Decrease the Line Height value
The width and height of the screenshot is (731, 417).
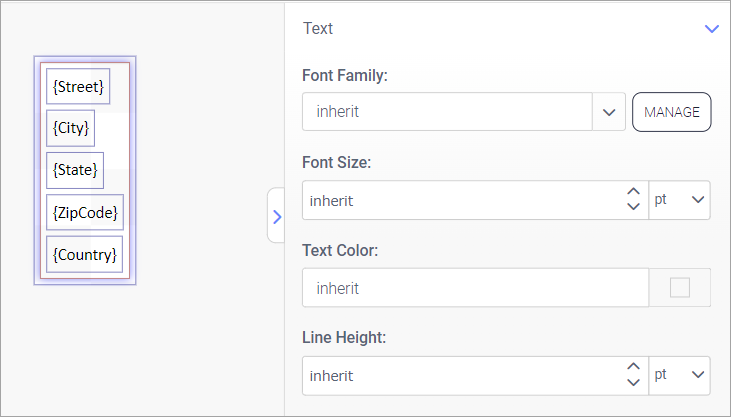click(632, 383)
